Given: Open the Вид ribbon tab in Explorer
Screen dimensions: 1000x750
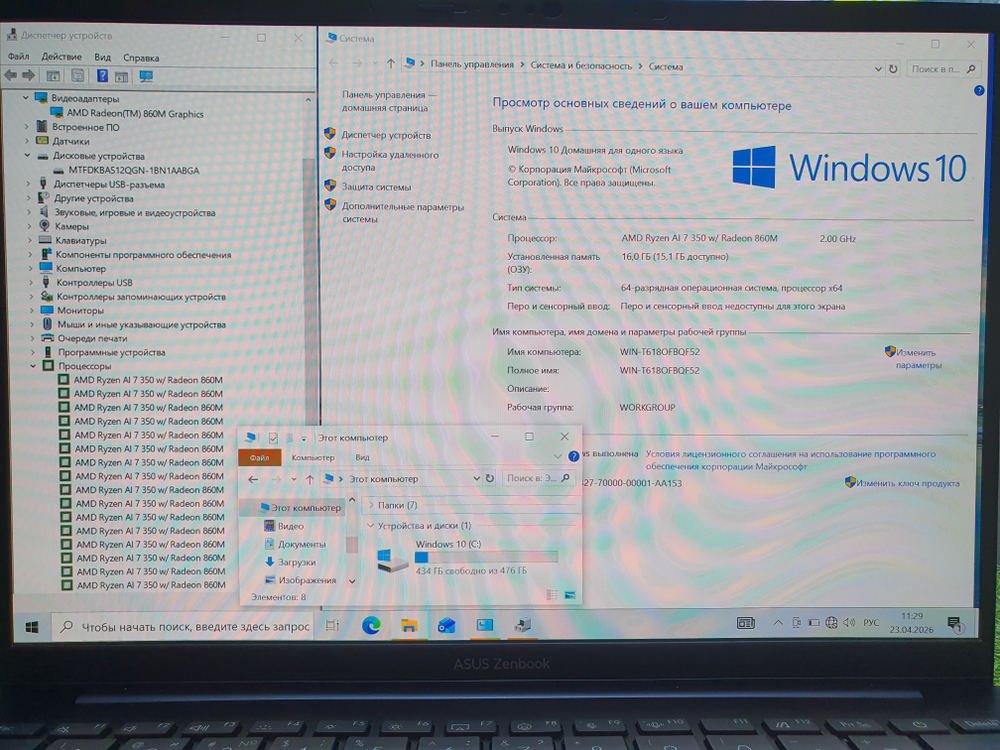Looking at the screenshot, I should click(362, 457).
